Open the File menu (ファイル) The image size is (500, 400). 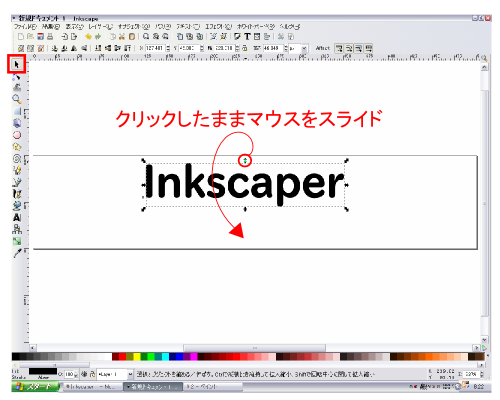25,26
